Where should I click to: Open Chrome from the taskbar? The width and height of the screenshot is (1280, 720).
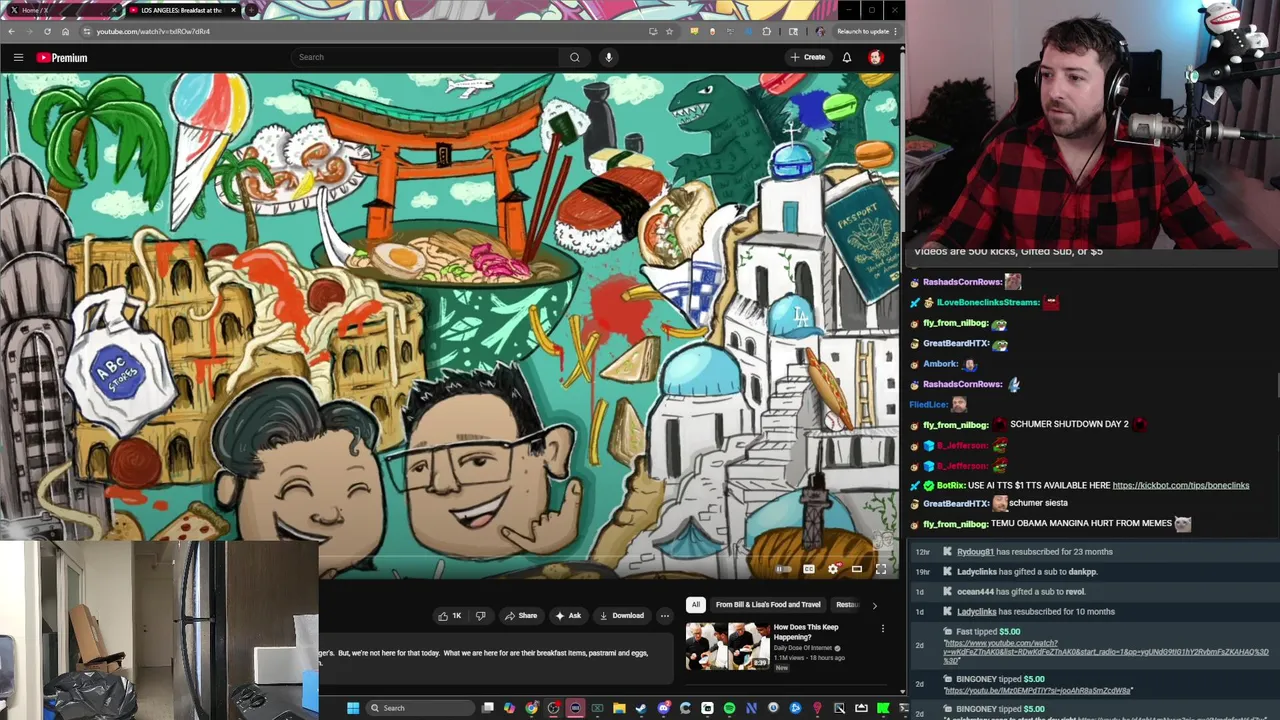tap(531, 708)
